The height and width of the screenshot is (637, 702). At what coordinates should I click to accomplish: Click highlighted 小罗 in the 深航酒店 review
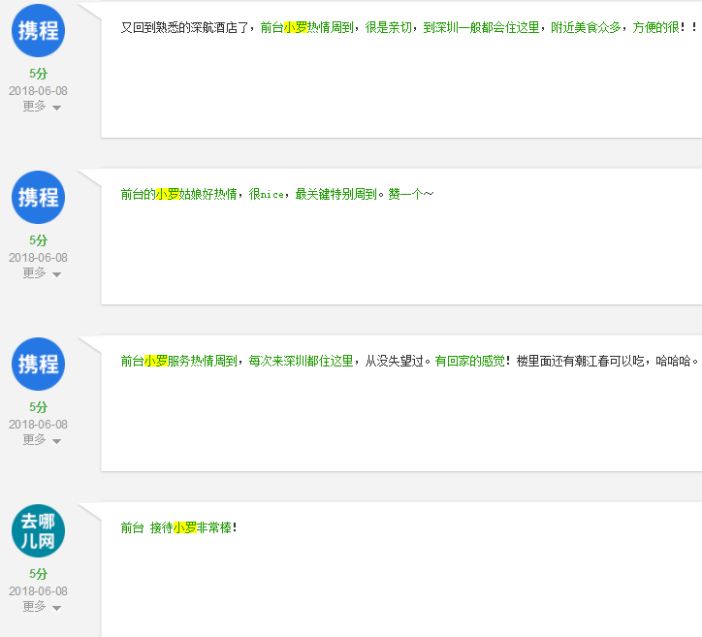coord(295,28)
